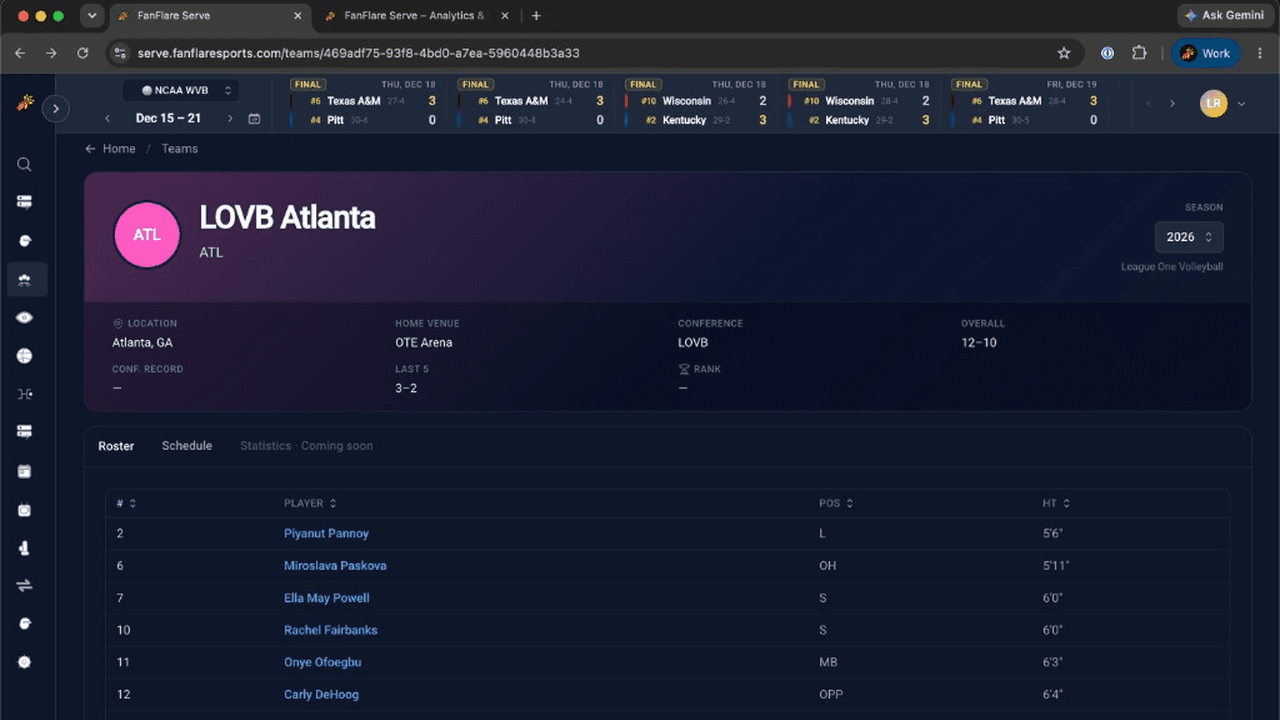Open Rachel Fairbanks' player page

331,630
